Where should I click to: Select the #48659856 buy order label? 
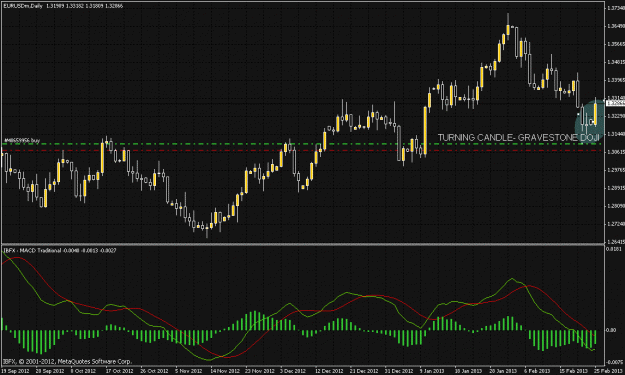(x=22, y=140)
